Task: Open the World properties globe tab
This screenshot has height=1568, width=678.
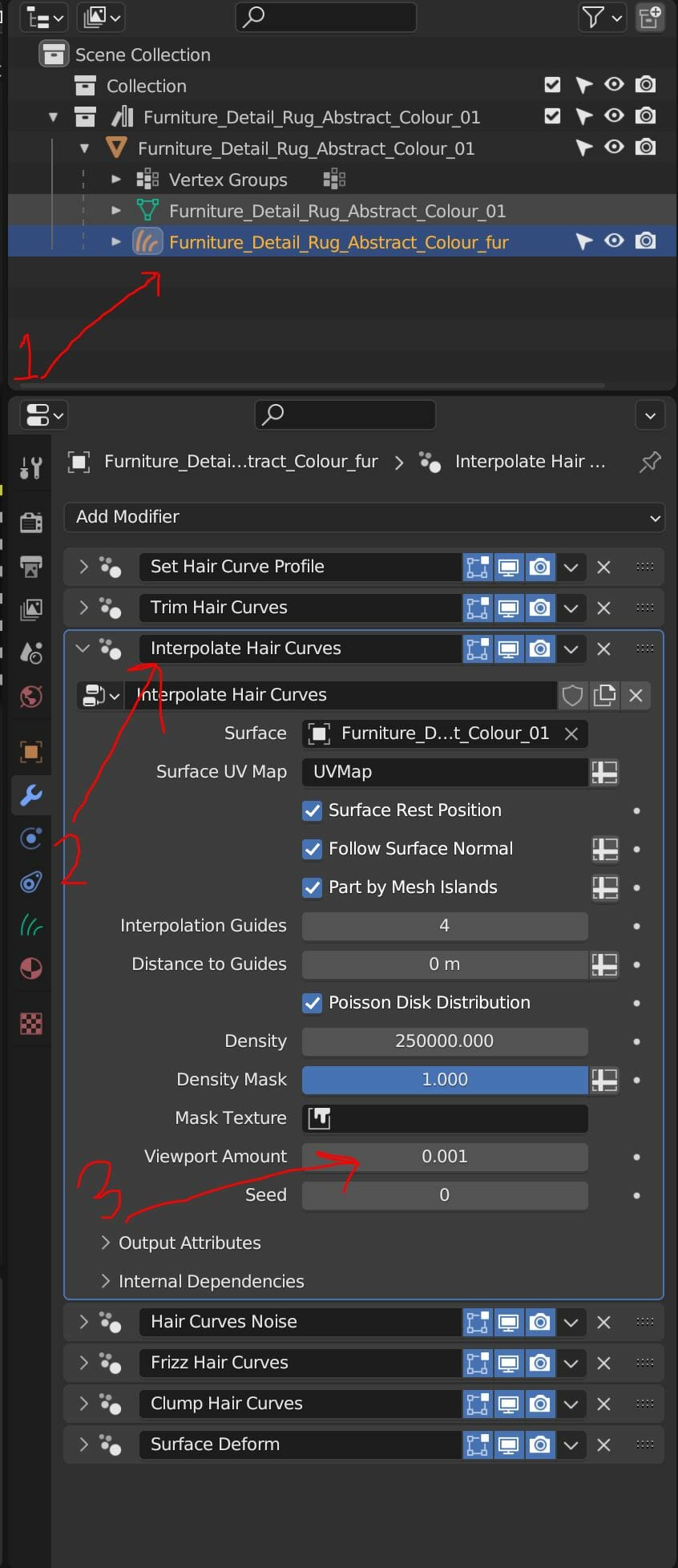Action: (x=30, y=696)
